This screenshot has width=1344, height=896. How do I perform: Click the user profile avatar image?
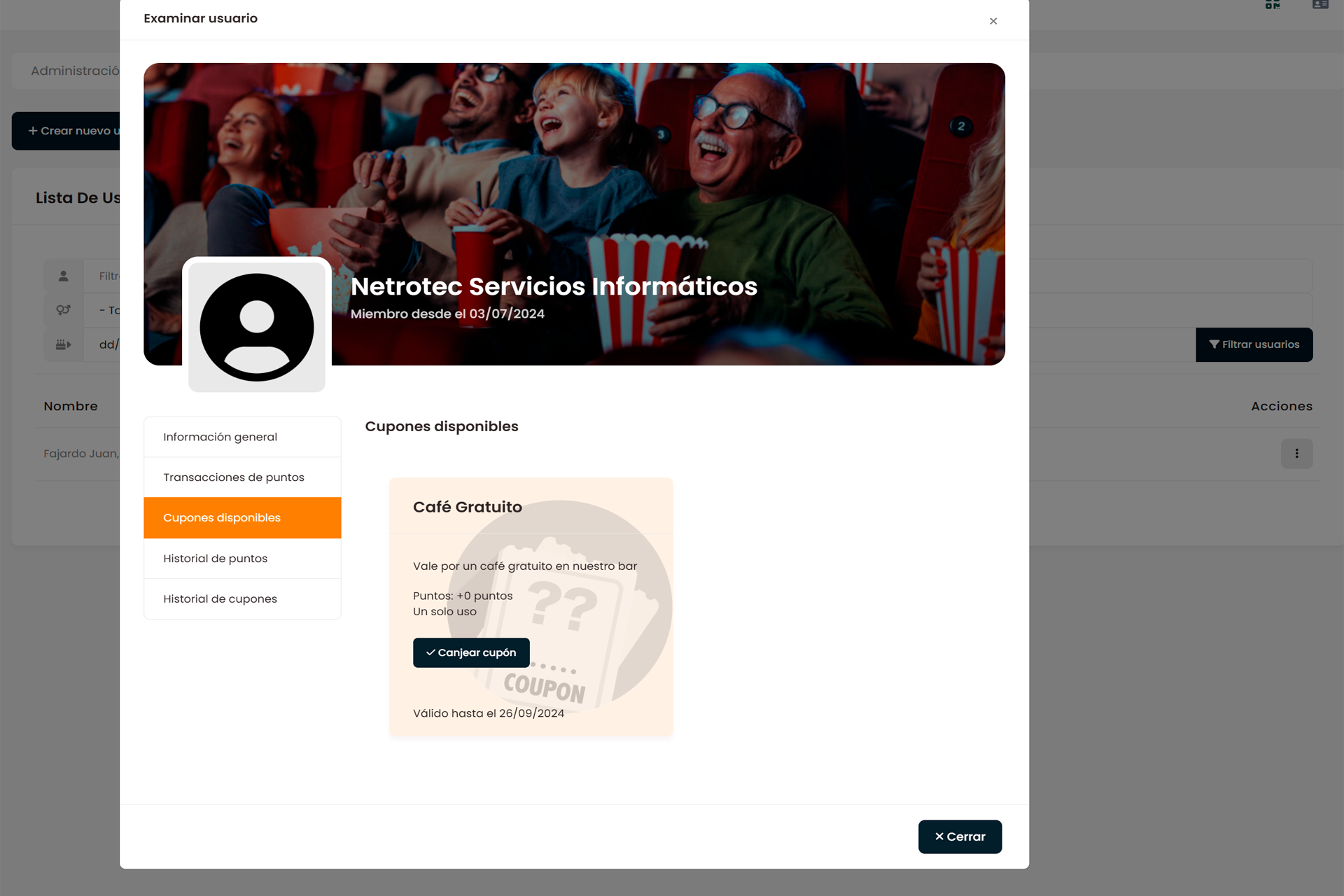pos(257,327)
